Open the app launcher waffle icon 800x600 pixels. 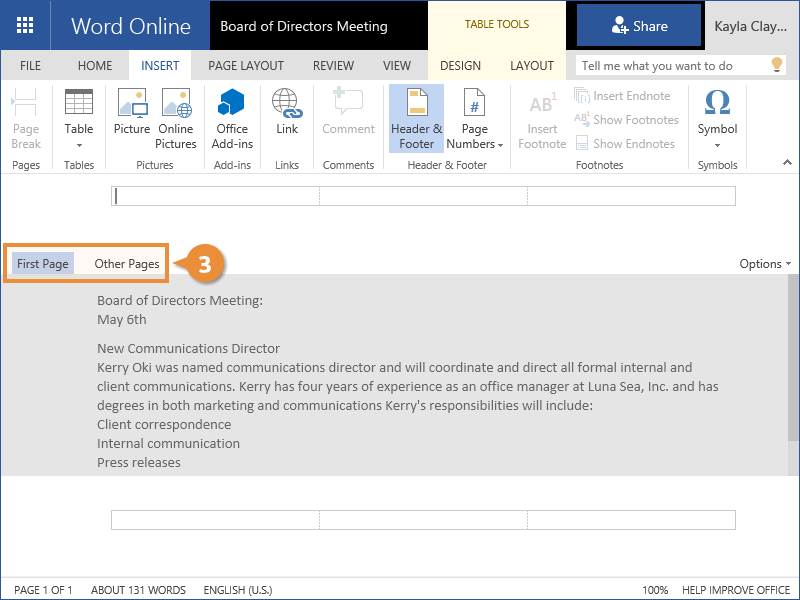pyautogui.click(x=25, y=25)
